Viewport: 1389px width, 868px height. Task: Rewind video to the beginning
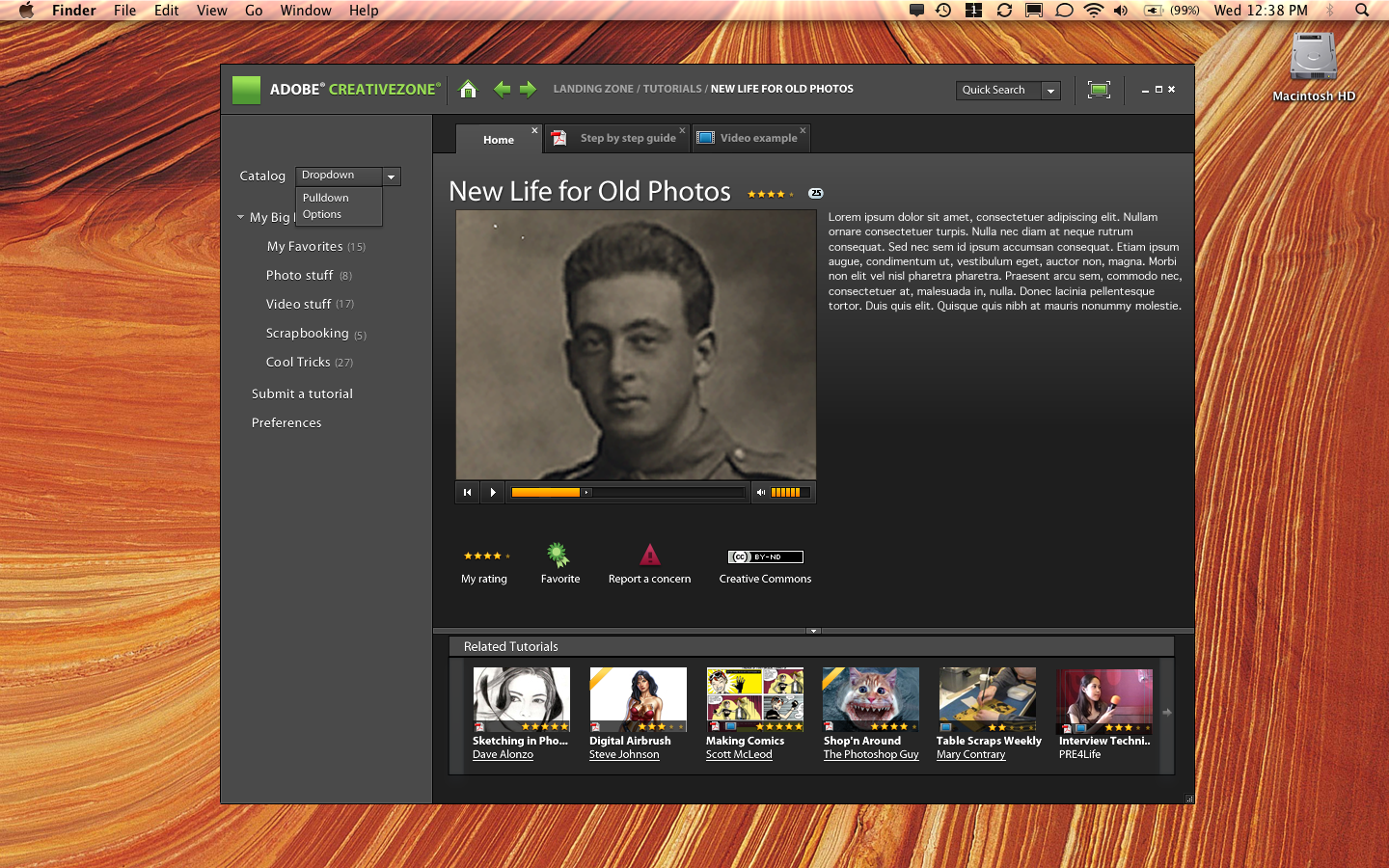(x=468, y=492)
